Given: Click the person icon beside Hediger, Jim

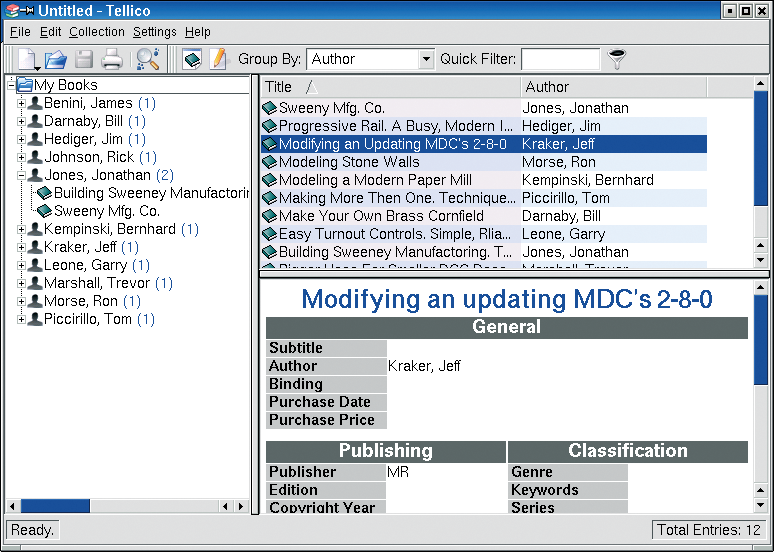Looking at the screenshot, I should click(x=35, y=139).
